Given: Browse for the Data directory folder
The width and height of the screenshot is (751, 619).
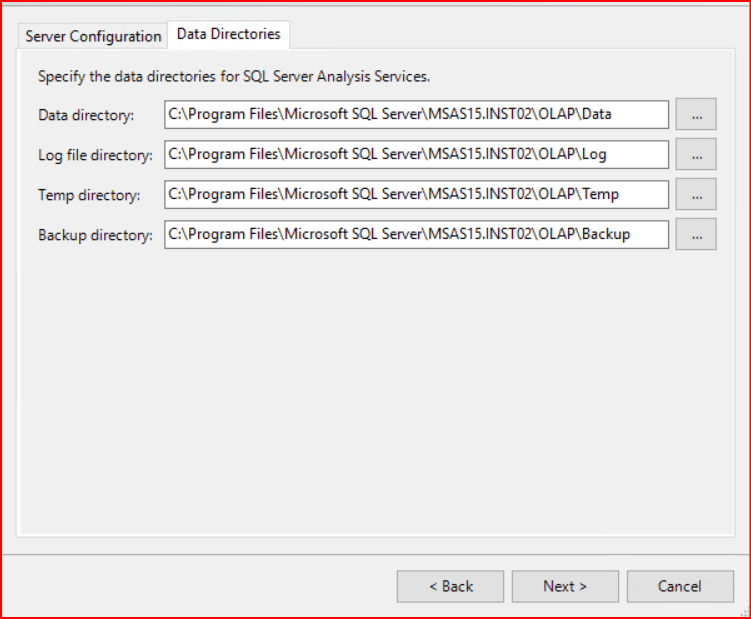Looking at the screenshot, I should click(x=696, y=115).
